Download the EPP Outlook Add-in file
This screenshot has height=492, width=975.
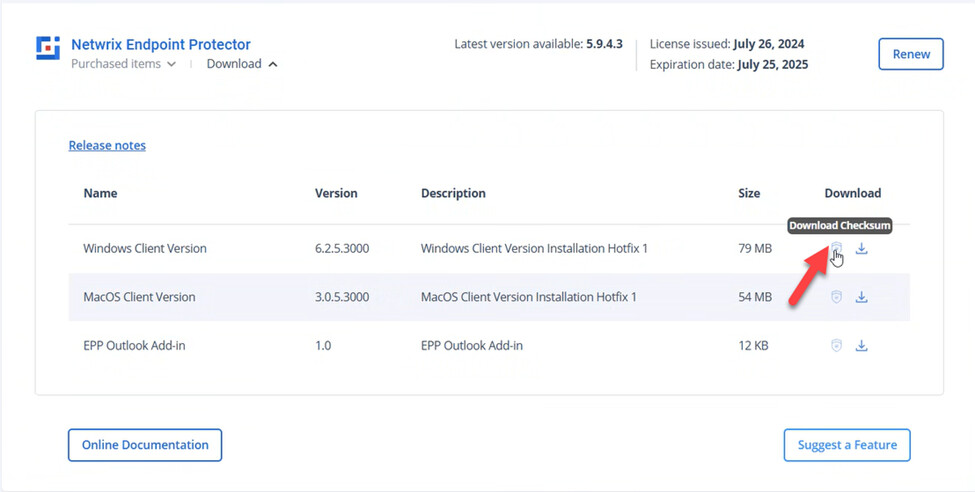[x=861, y=346]
